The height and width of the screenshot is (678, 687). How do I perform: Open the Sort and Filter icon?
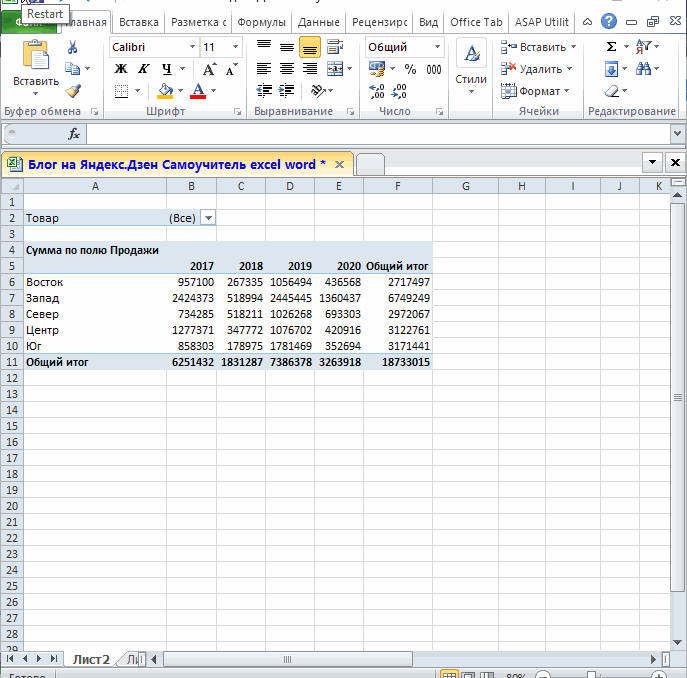point(644,46)
